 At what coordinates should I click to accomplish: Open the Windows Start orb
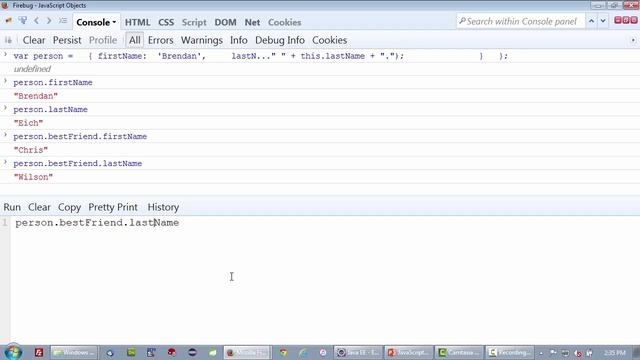13,352
